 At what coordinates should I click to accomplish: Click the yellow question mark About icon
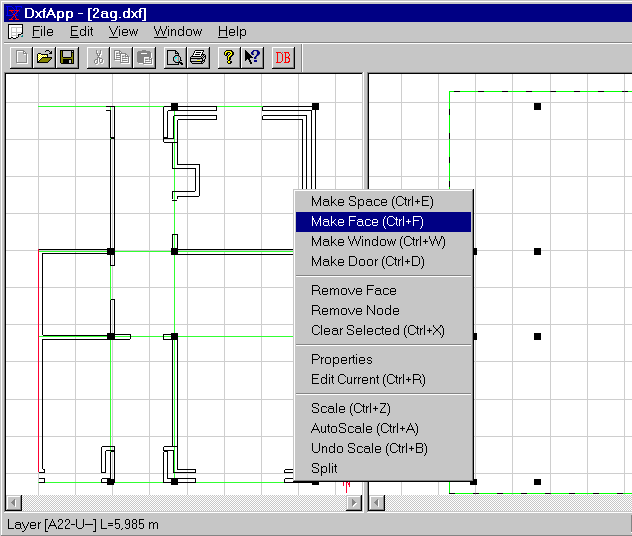tap(229, 58)
